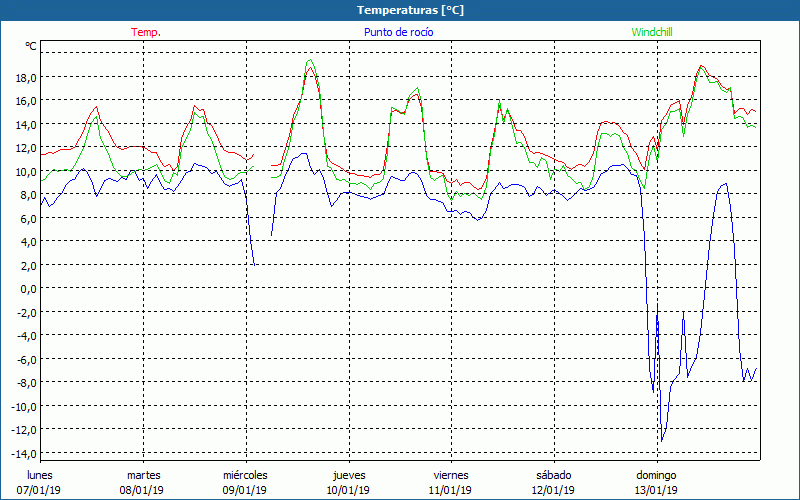Click the 2,0 y-axis value
800x500 pixels.
pyautogui.click(x=29, y=265)
